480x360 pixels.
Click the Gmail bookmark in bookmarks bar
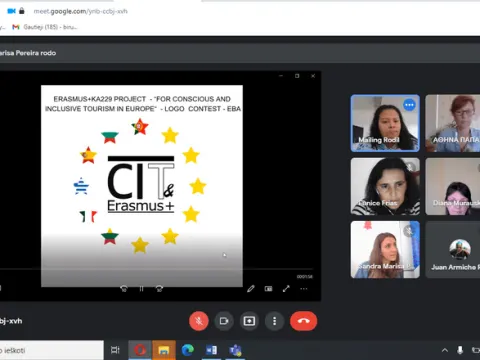[x=45, y=27]
